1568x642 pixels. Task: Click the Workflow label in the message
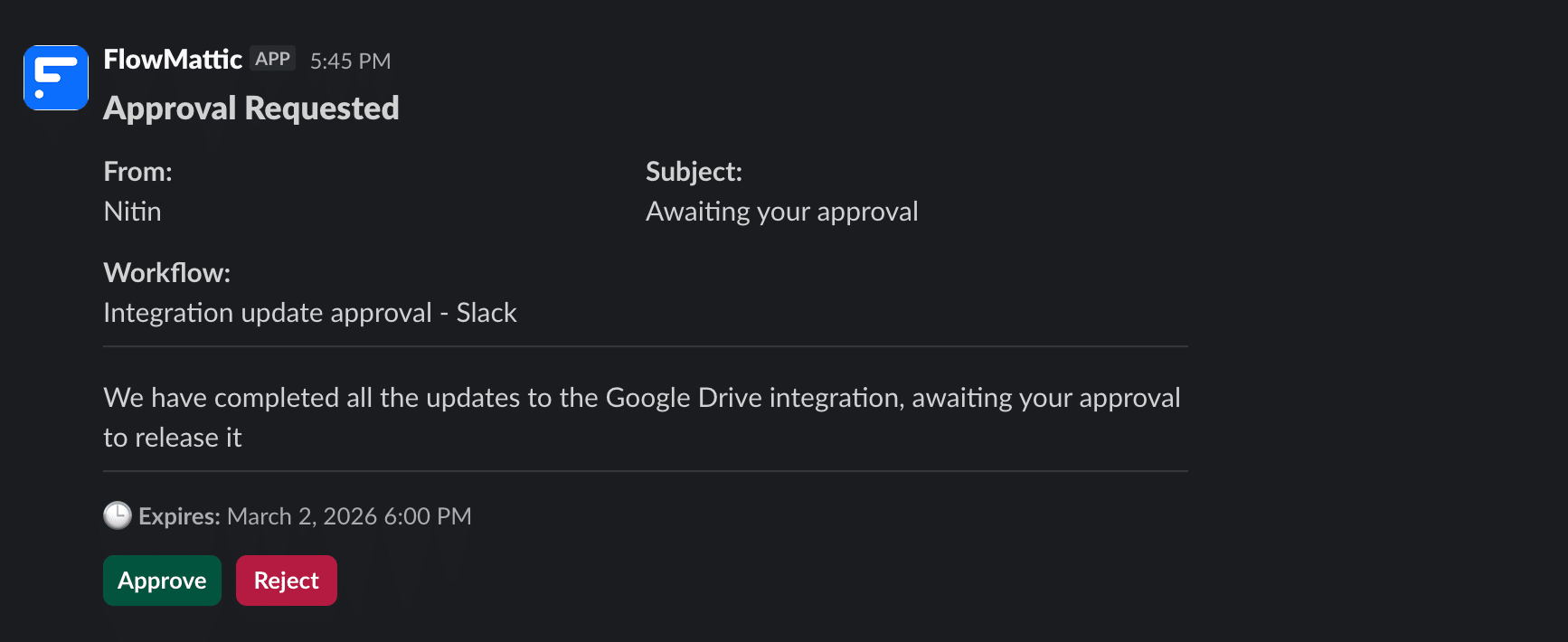point(167,272)
